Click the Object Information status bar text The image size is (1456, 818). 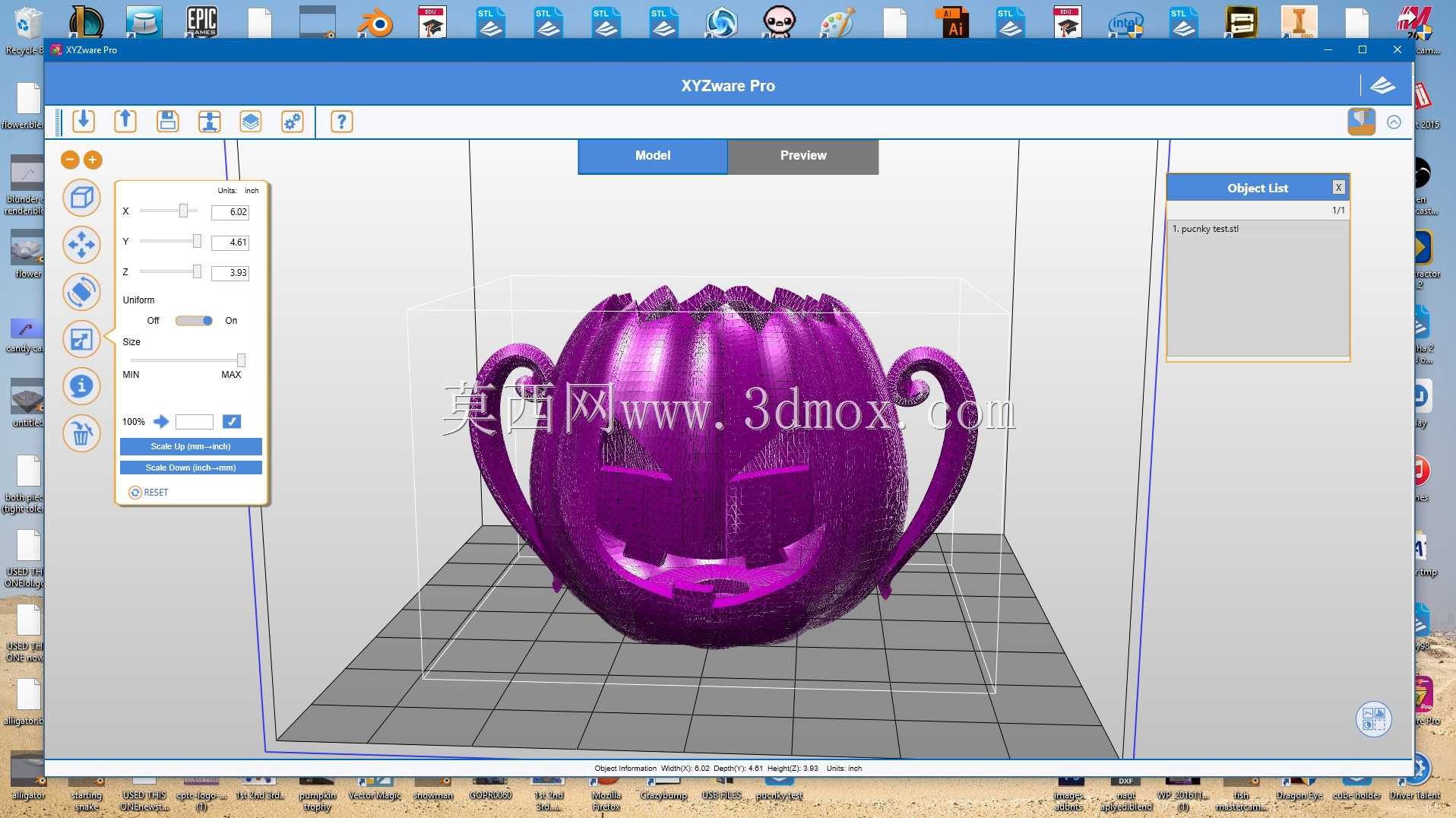[728, 769]
